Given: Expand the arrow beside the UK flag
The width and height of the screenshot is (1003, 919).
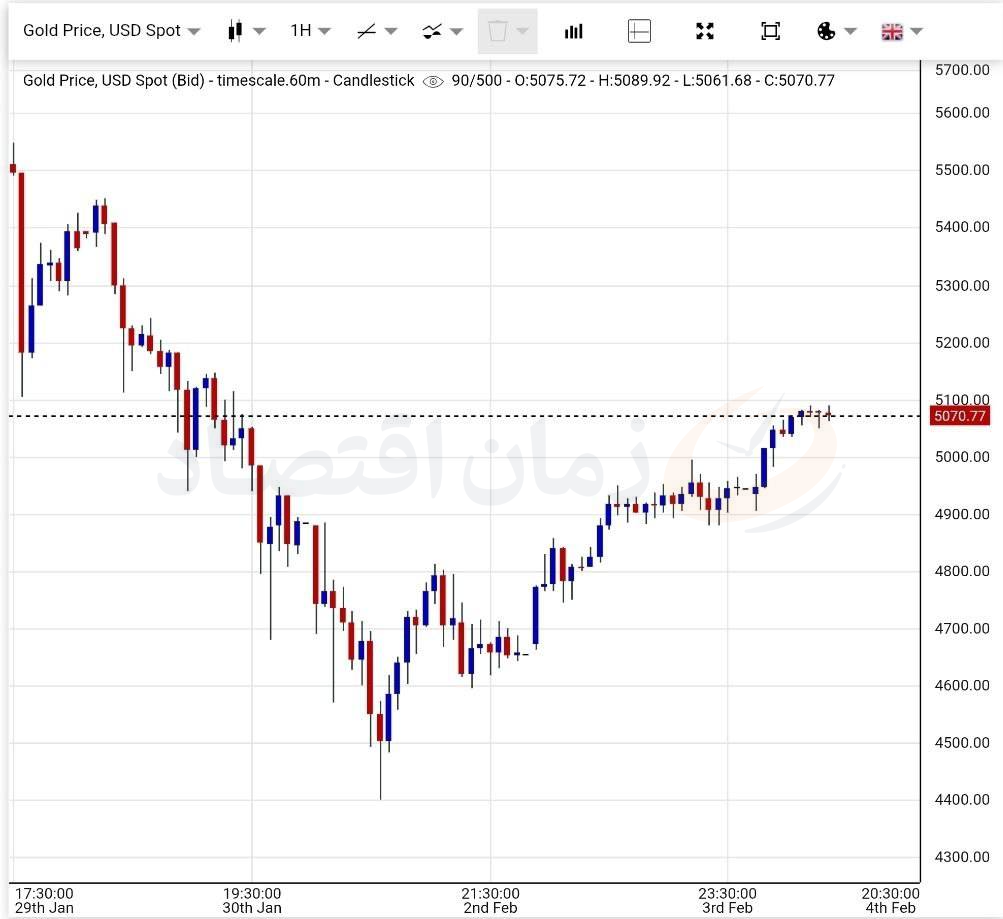Looking at the screenshot, I should coord(916,31).
